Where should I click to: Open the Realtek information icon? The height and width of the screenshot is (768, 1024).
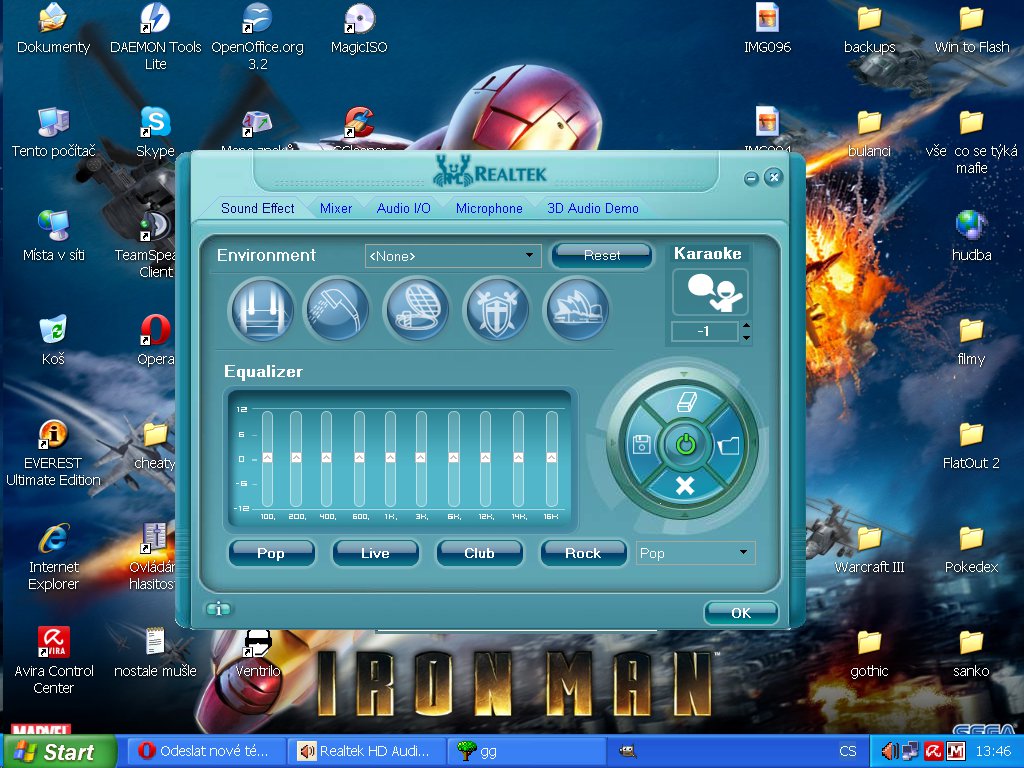(x=218, y=609)
